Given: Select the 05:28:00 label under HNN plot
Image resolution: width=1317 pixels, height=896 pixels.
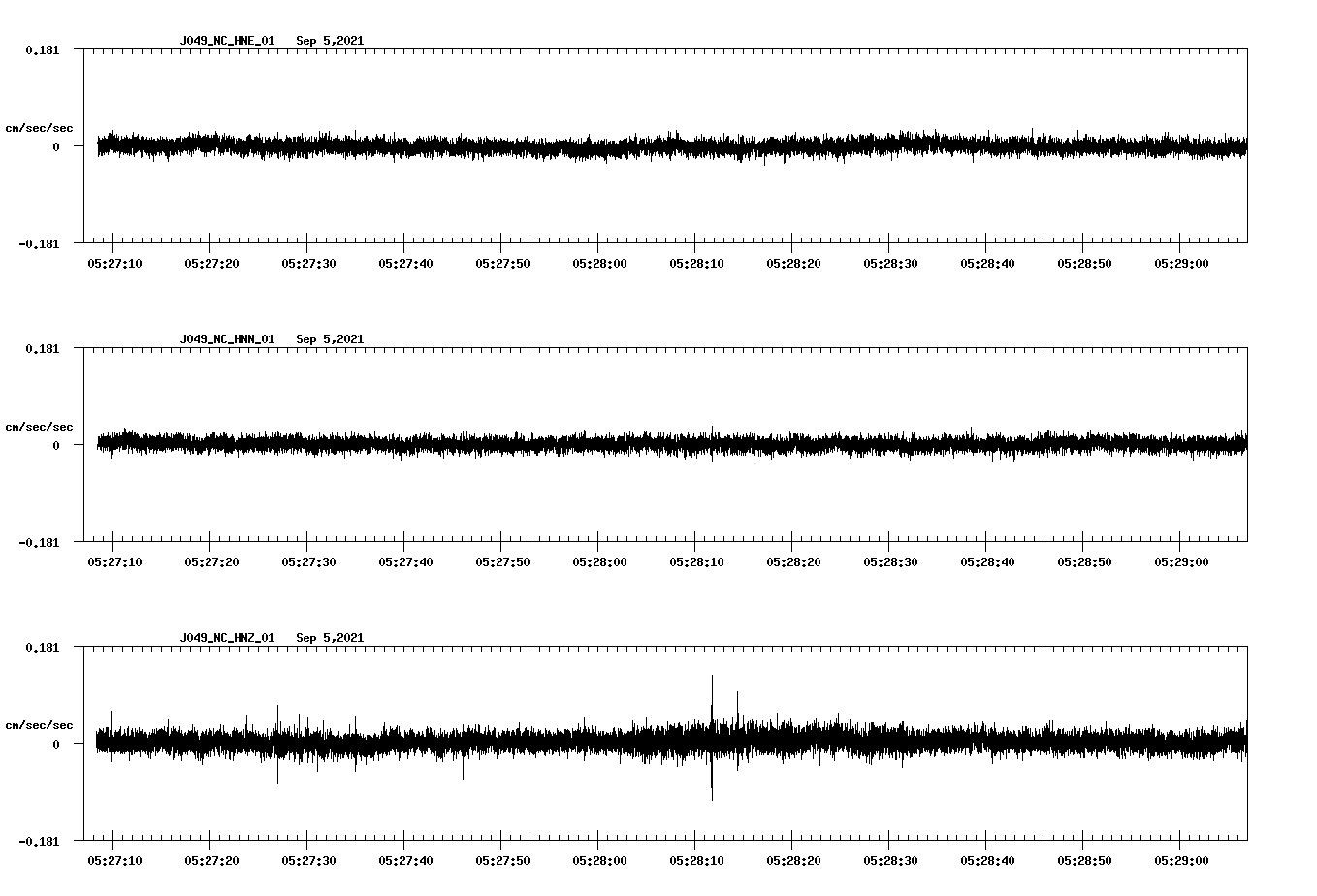Looking at the screenshot, I should (599, 561).
